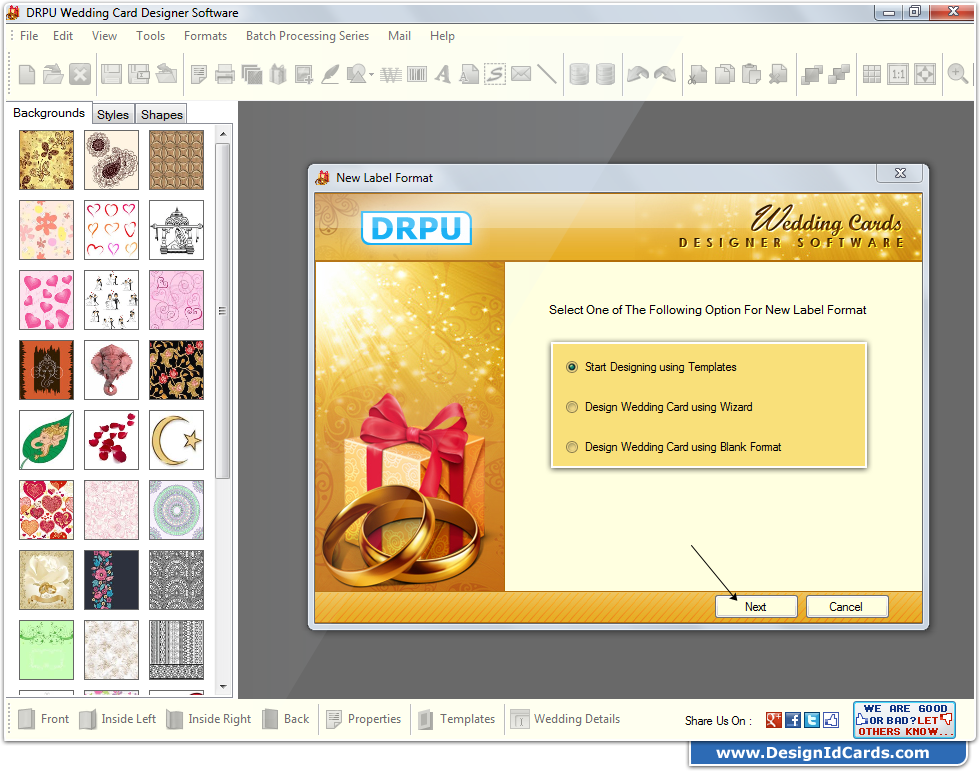The height and width of the screenshot is (771, 980).
Task: Click the zoom in magnifier icon
Action: pyautogui.click(x=958, y=74)
